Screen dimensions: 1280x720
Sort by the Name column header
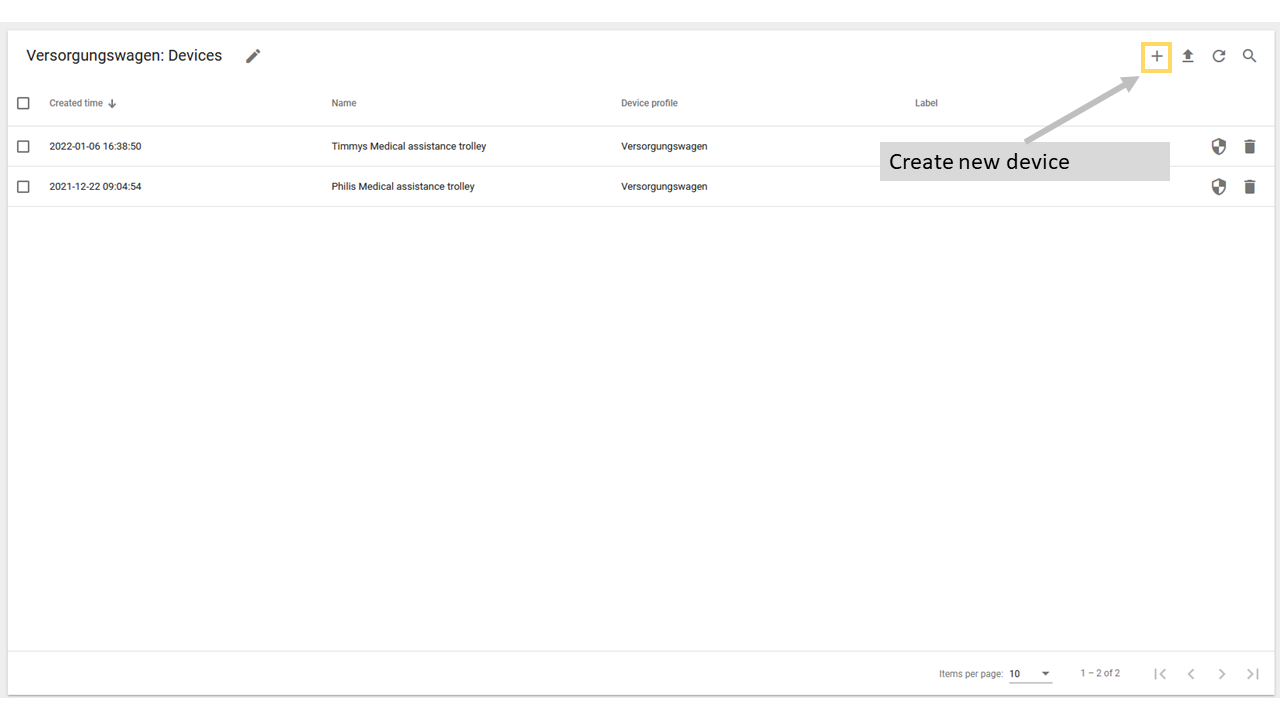(x=344, y=103)
